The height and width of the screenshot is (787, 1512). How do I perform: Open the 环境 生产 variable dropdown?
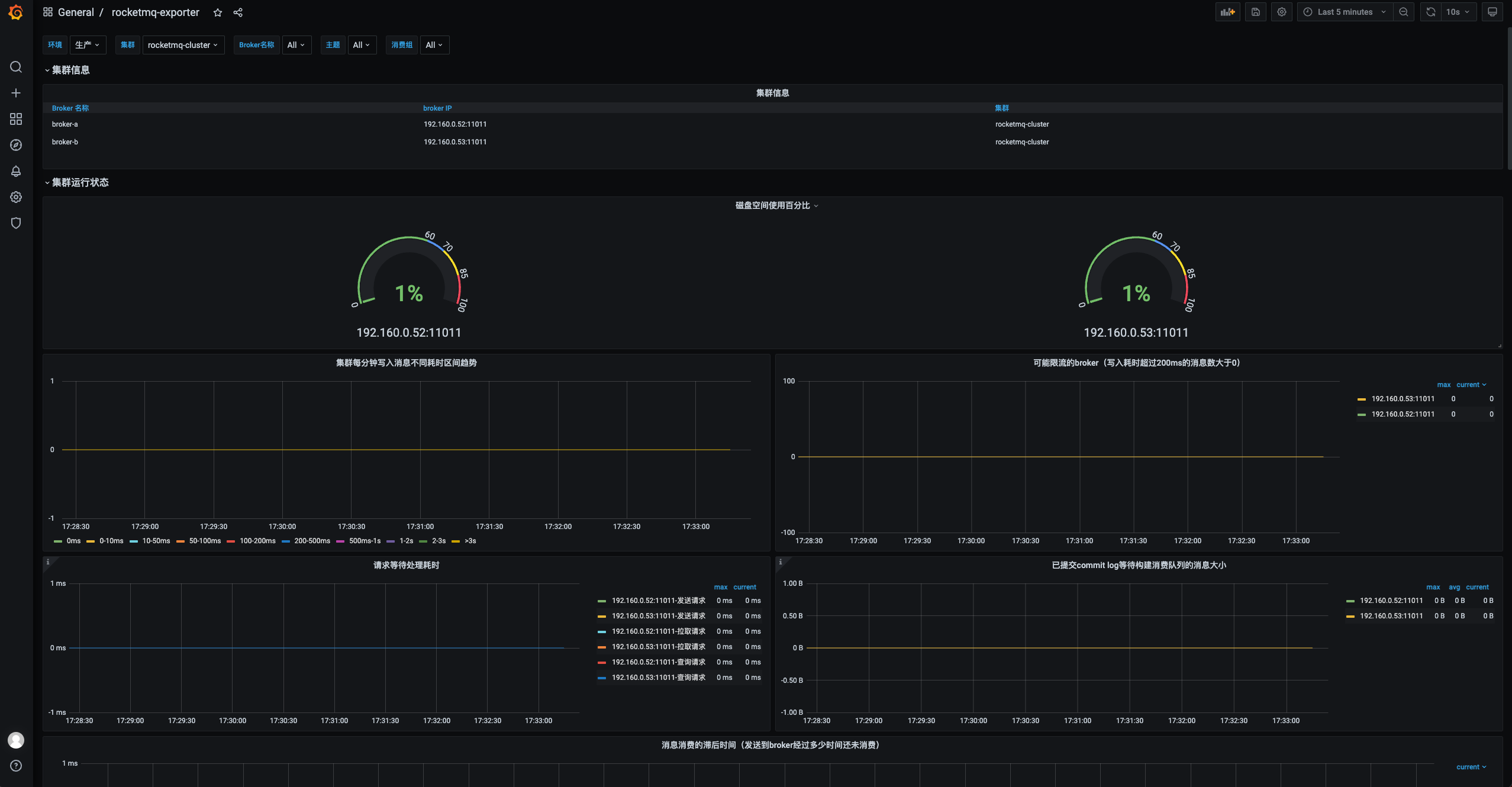(x=88, y=45)
